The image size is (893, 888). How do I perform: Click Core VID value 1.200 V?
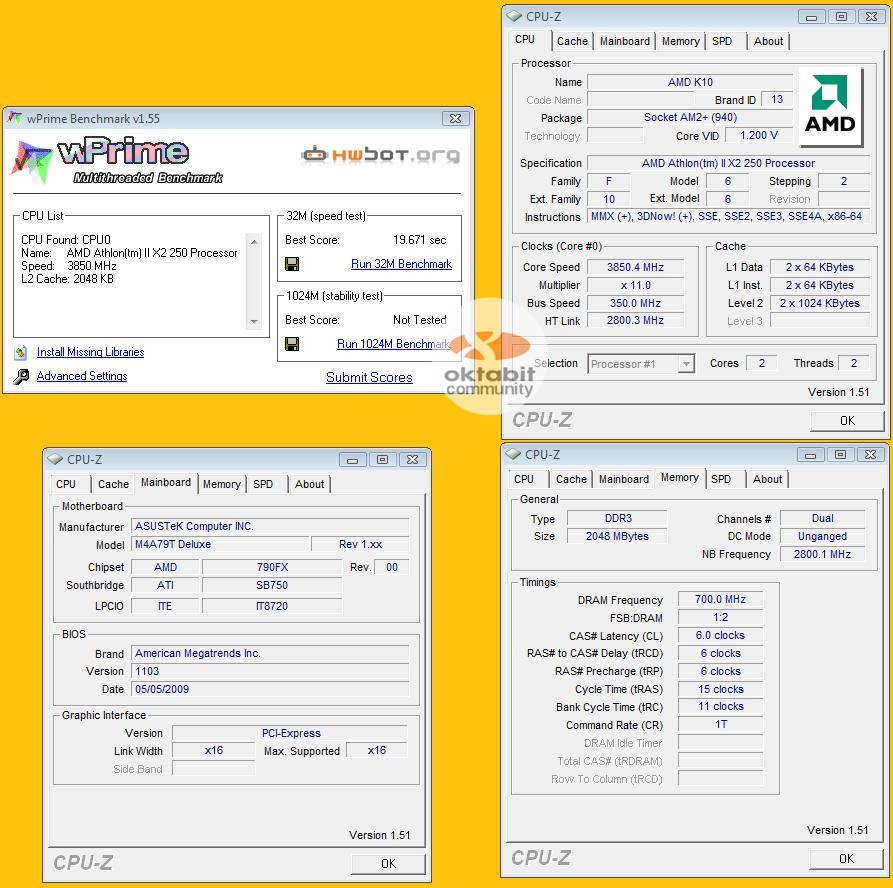click(x=758, y=136)
